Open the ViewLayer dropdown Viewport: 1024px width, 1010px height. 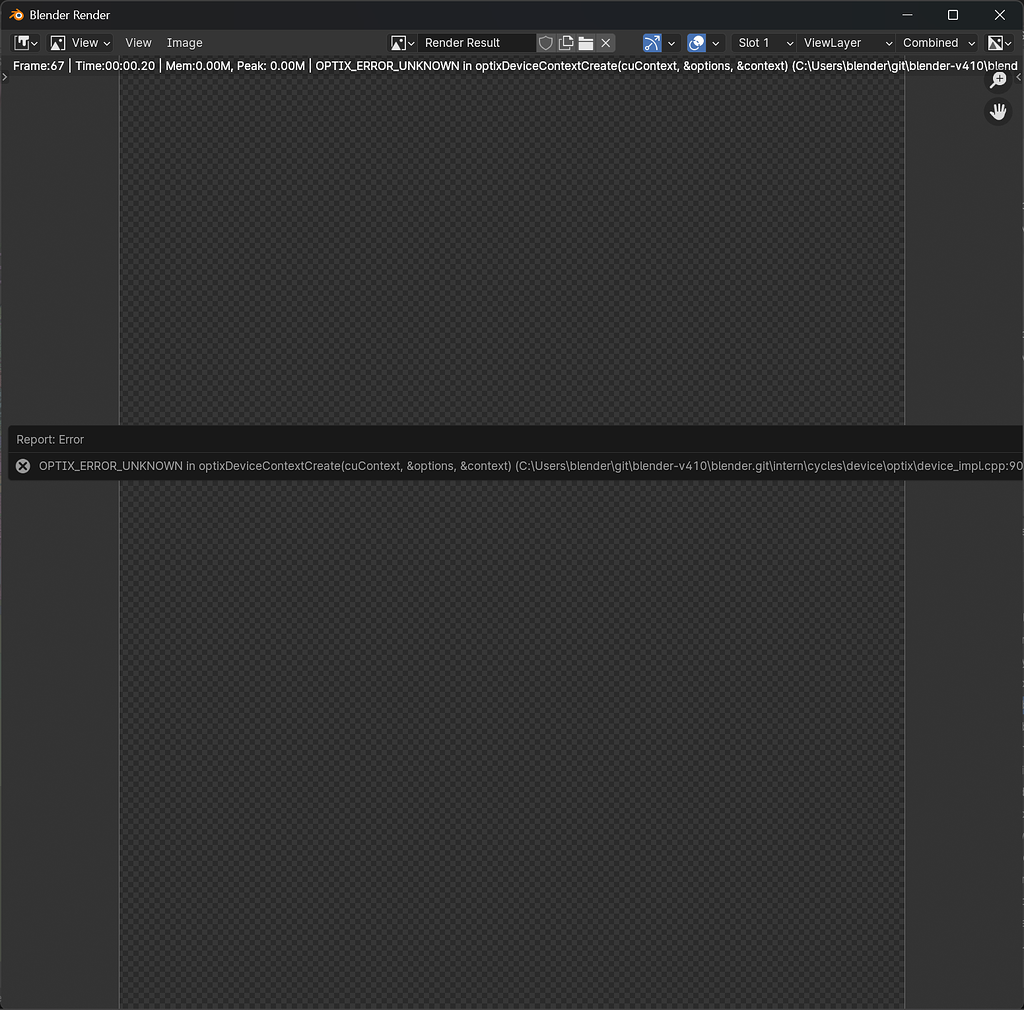click(x=846, y=43)
